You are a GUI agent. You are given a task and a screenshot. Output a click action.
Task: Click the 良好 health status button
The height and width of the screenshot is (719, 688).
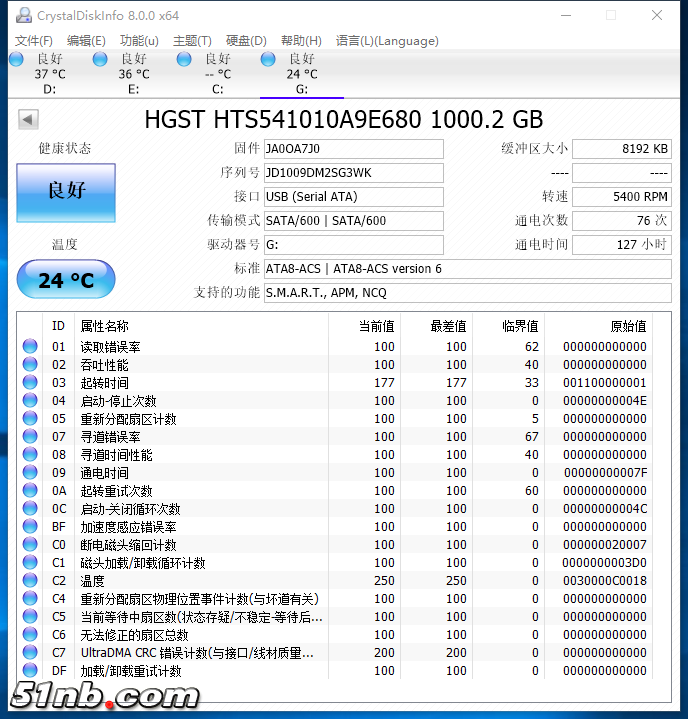pos(66,190)
